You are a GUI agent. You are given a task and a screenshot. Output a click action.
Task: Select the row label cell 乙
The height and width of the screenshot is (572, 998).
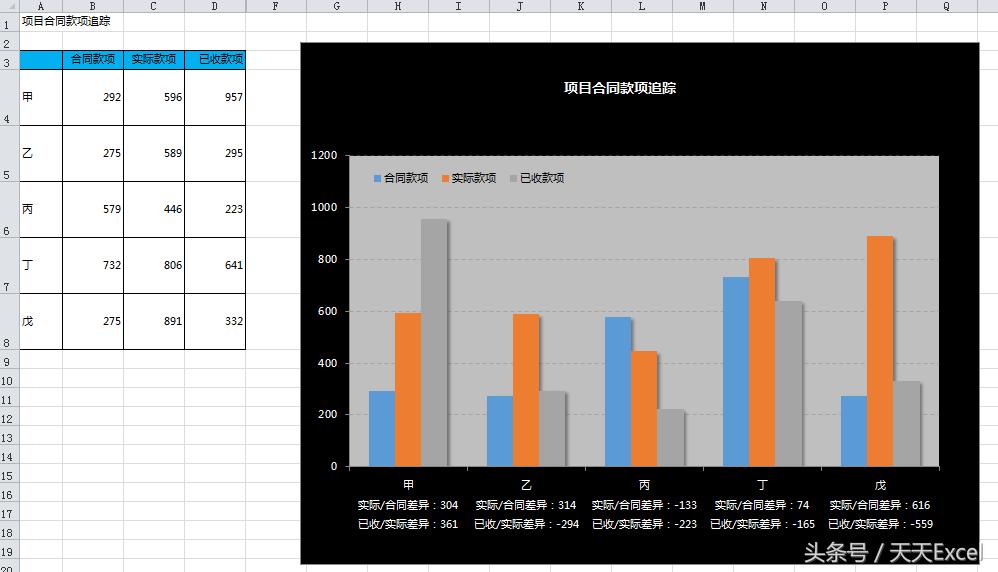click(x=41, y=153)
